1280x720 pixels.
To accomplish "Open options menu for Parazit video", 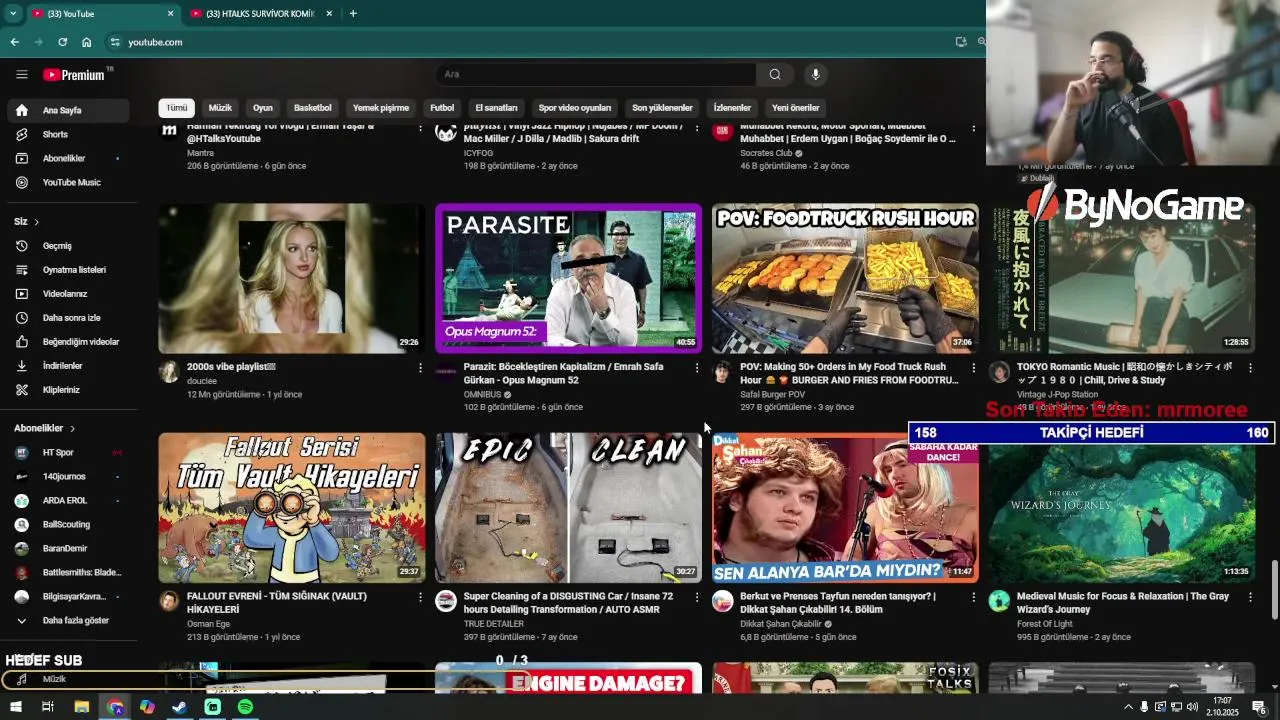I will (x=697, y=368).
